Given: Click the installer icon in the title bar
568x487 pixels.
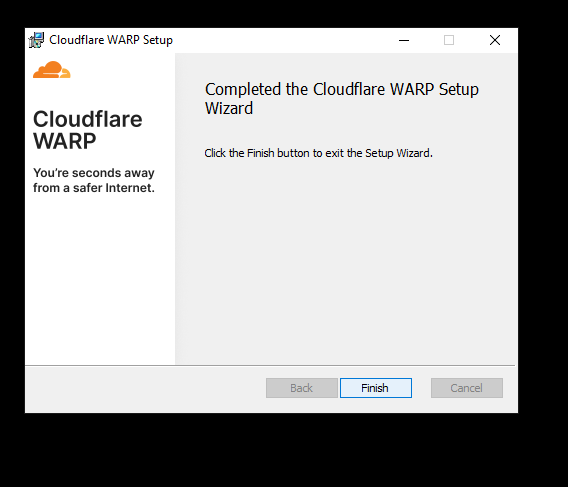Looking at the screenshot, I should (36, 40).
